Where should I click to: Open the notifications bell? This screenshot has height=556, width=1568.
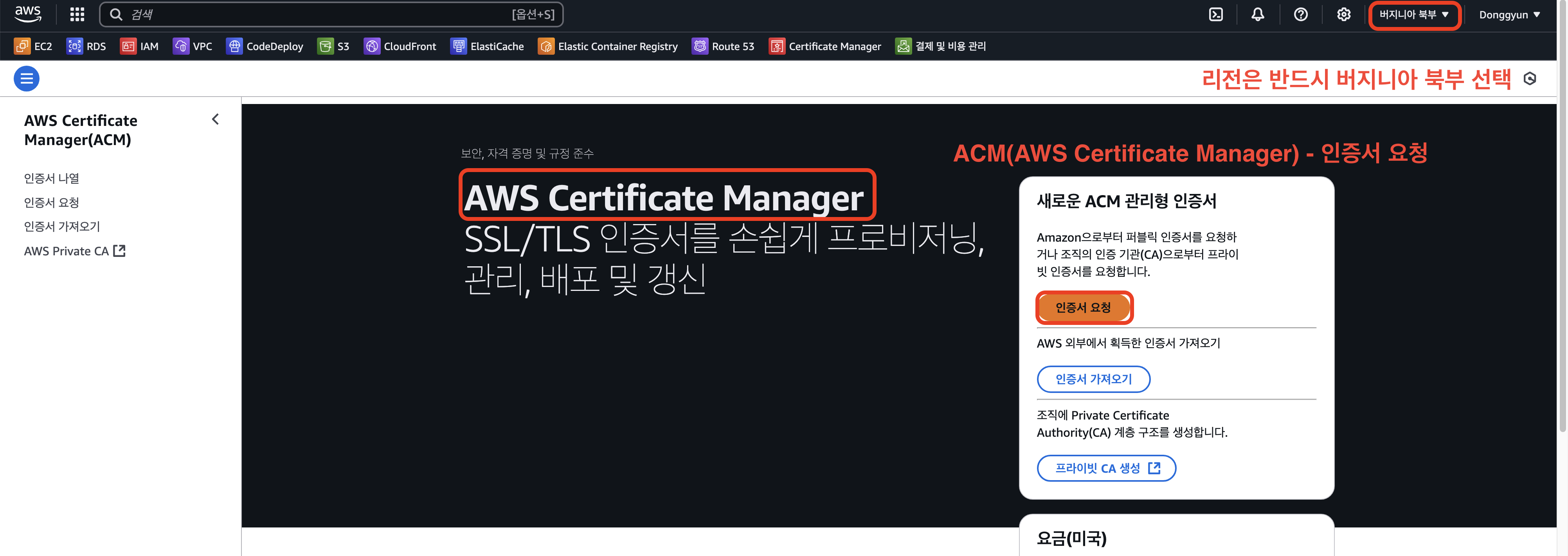[x=1258, y=14]
